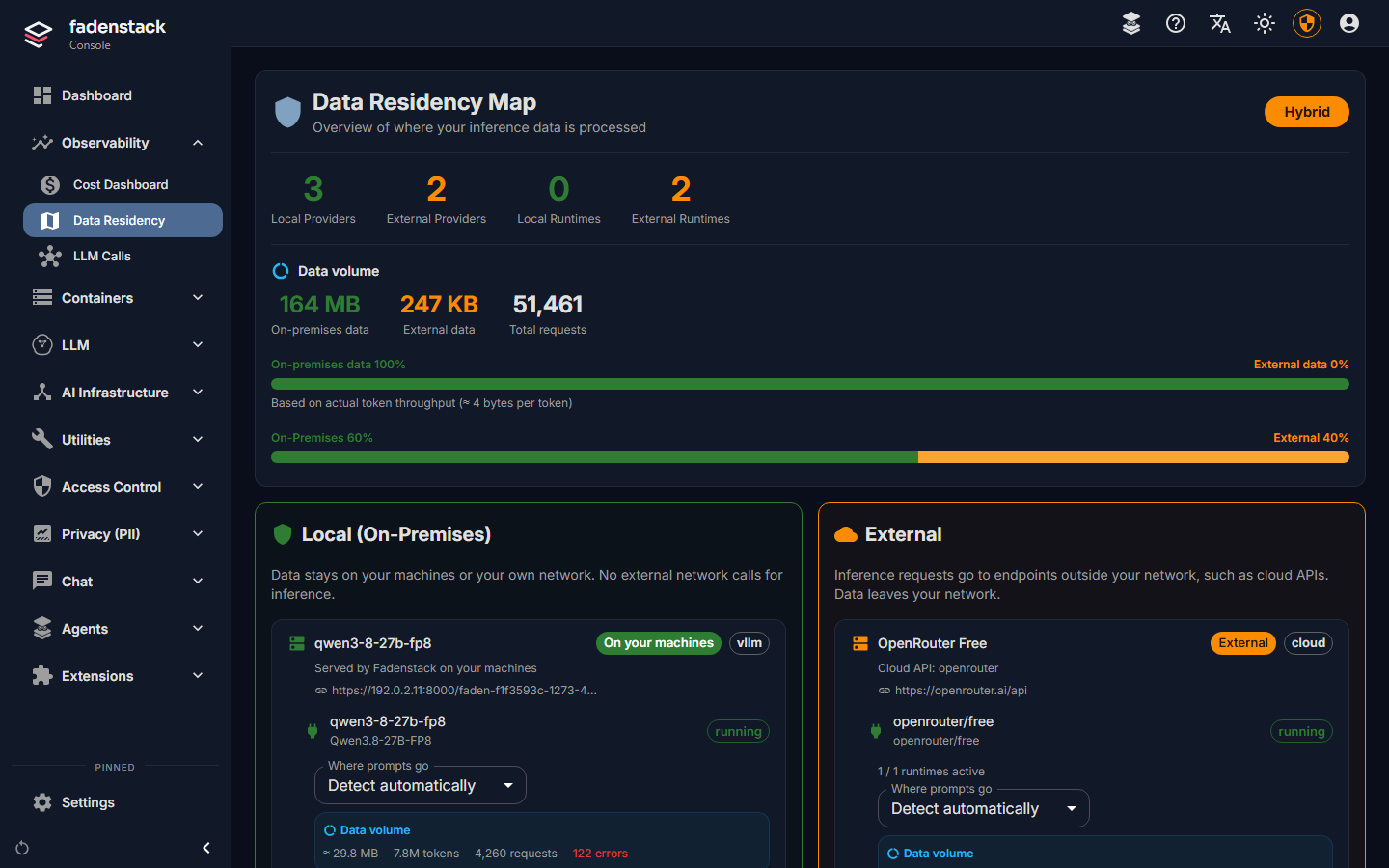Open the 192.0.2.11:8000 endpoint link
The width and height of the screenshot is (1389, 868).
pos(464,691)
